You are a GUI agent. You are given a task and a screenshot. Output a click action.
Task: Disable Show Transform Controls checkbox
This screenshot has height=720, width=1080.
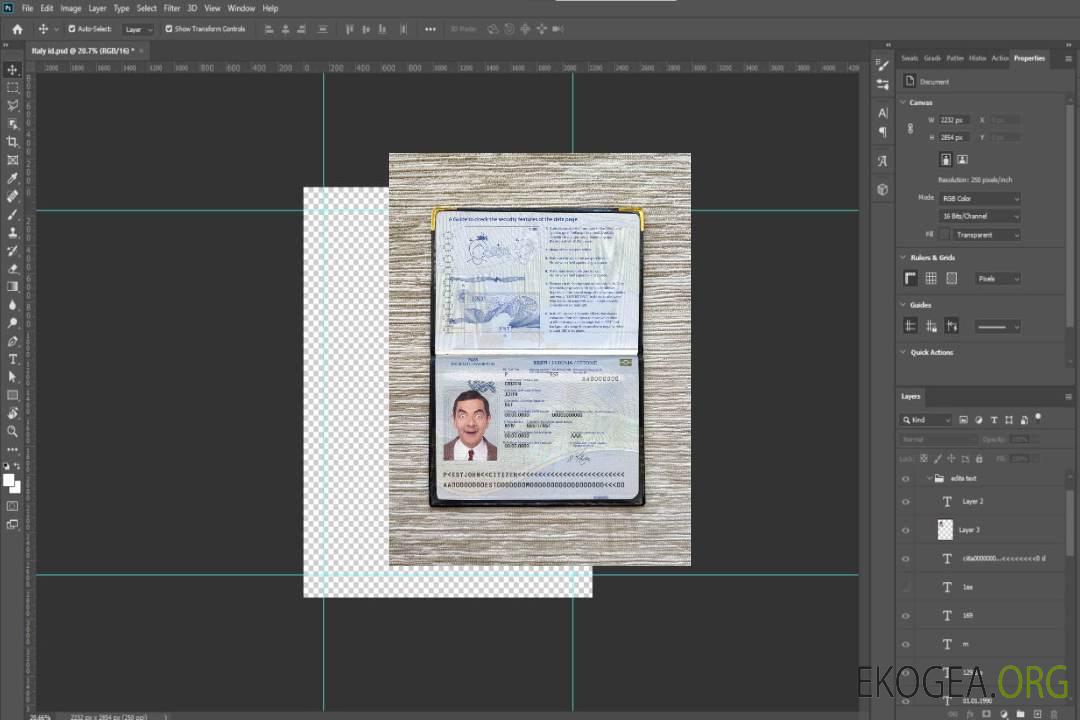pos(169,29)
